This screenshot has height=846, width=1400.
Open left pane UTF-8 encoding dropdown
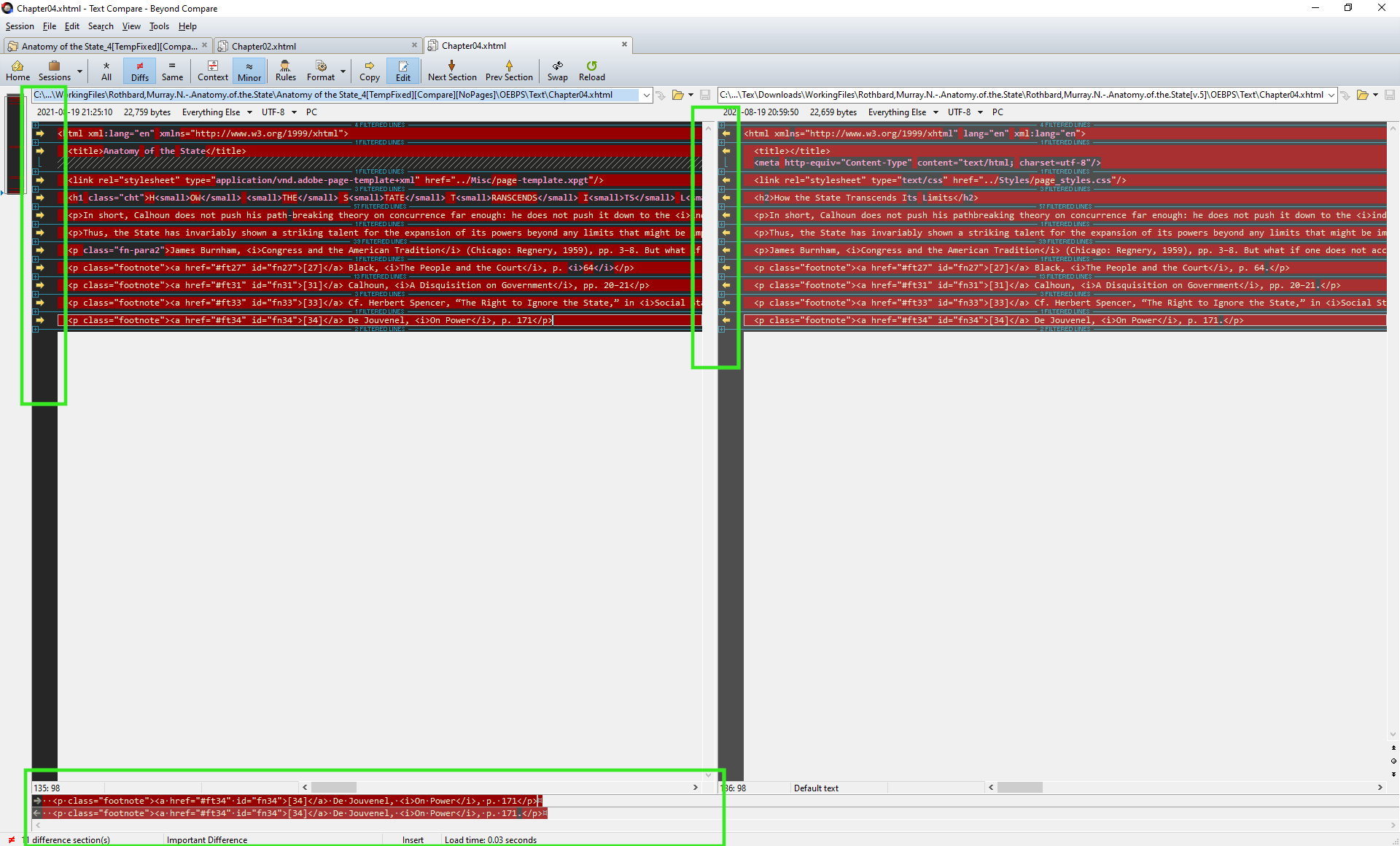tap(279, 112)
